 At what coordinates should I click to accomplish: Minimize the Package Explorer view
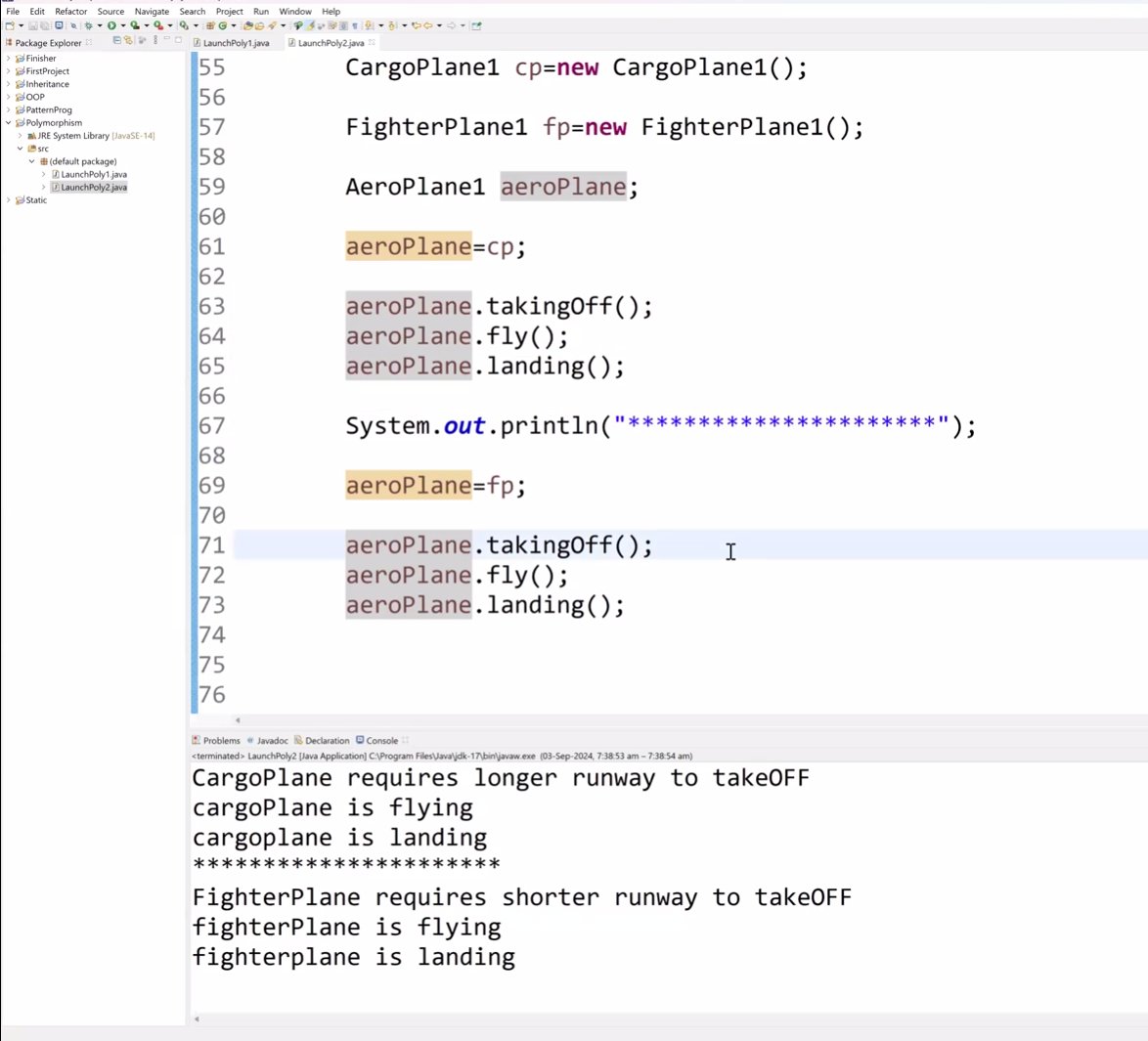[x=166, y=43]
